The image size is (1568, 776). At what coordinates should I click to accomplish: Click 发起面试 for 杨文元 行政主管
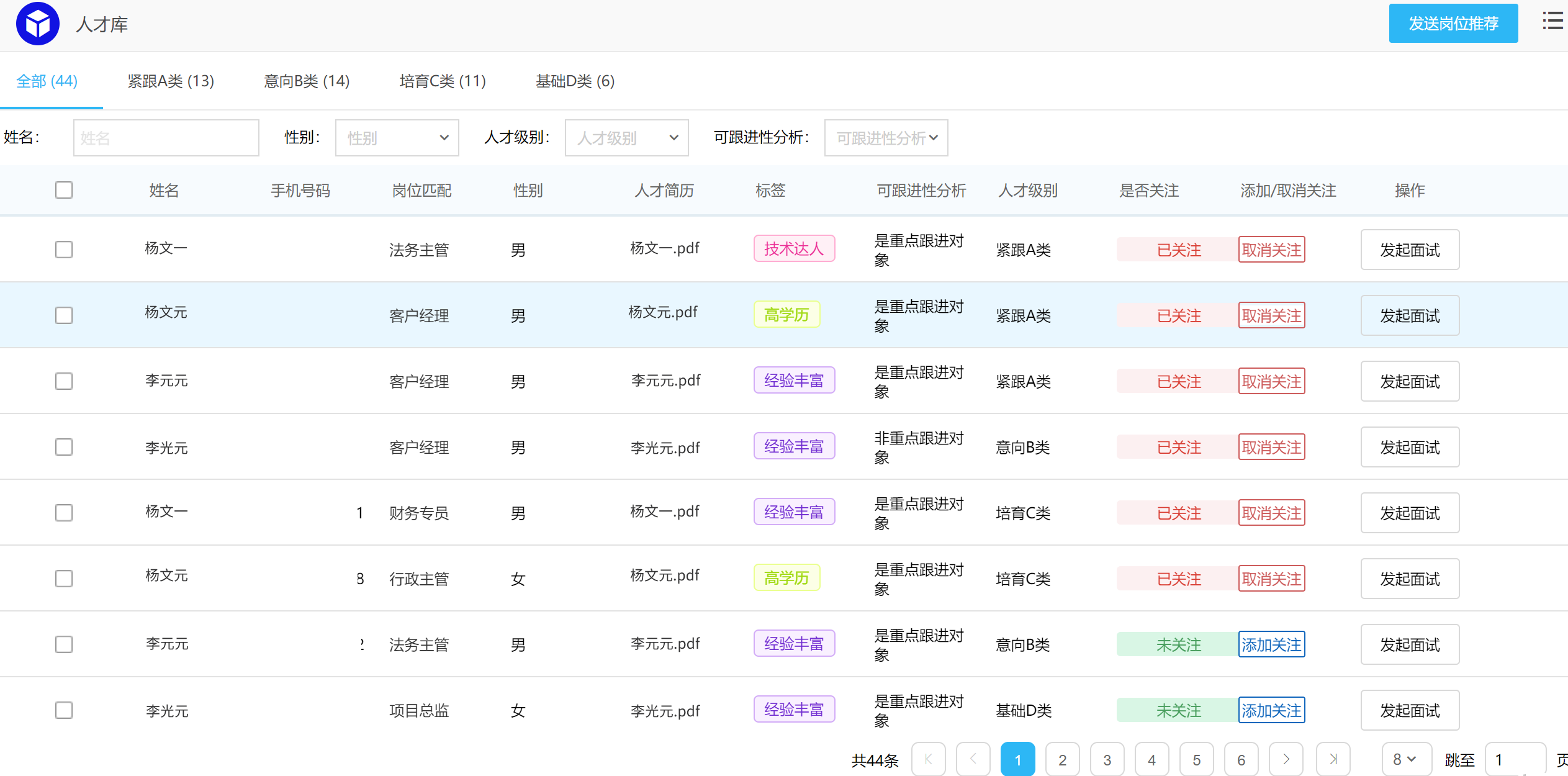pos(1410,579)
